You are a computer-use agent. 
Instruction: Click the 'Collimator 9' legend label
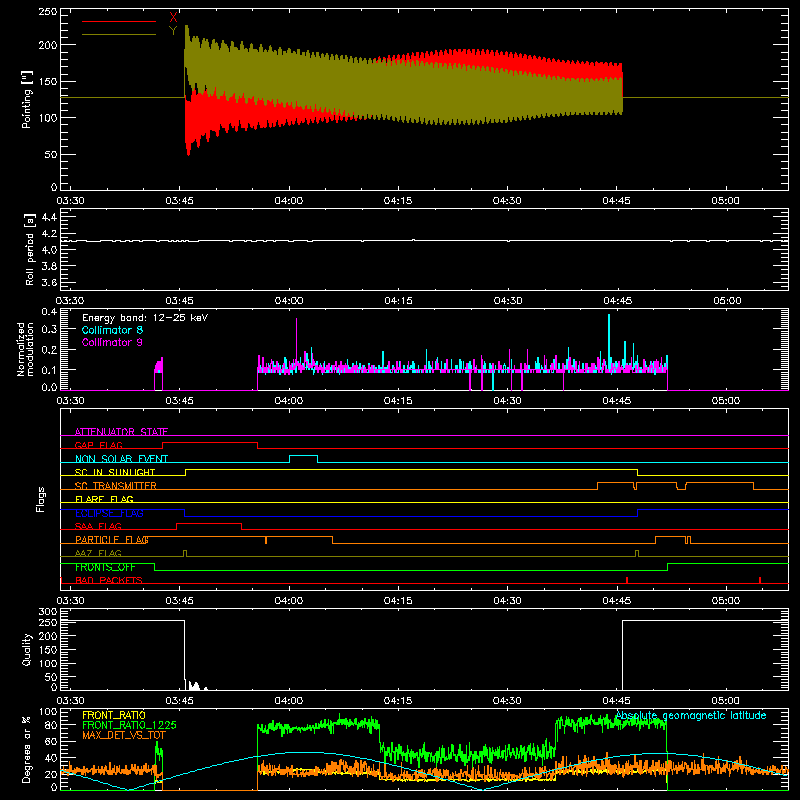pyautogui.click(x=112, y=342)
